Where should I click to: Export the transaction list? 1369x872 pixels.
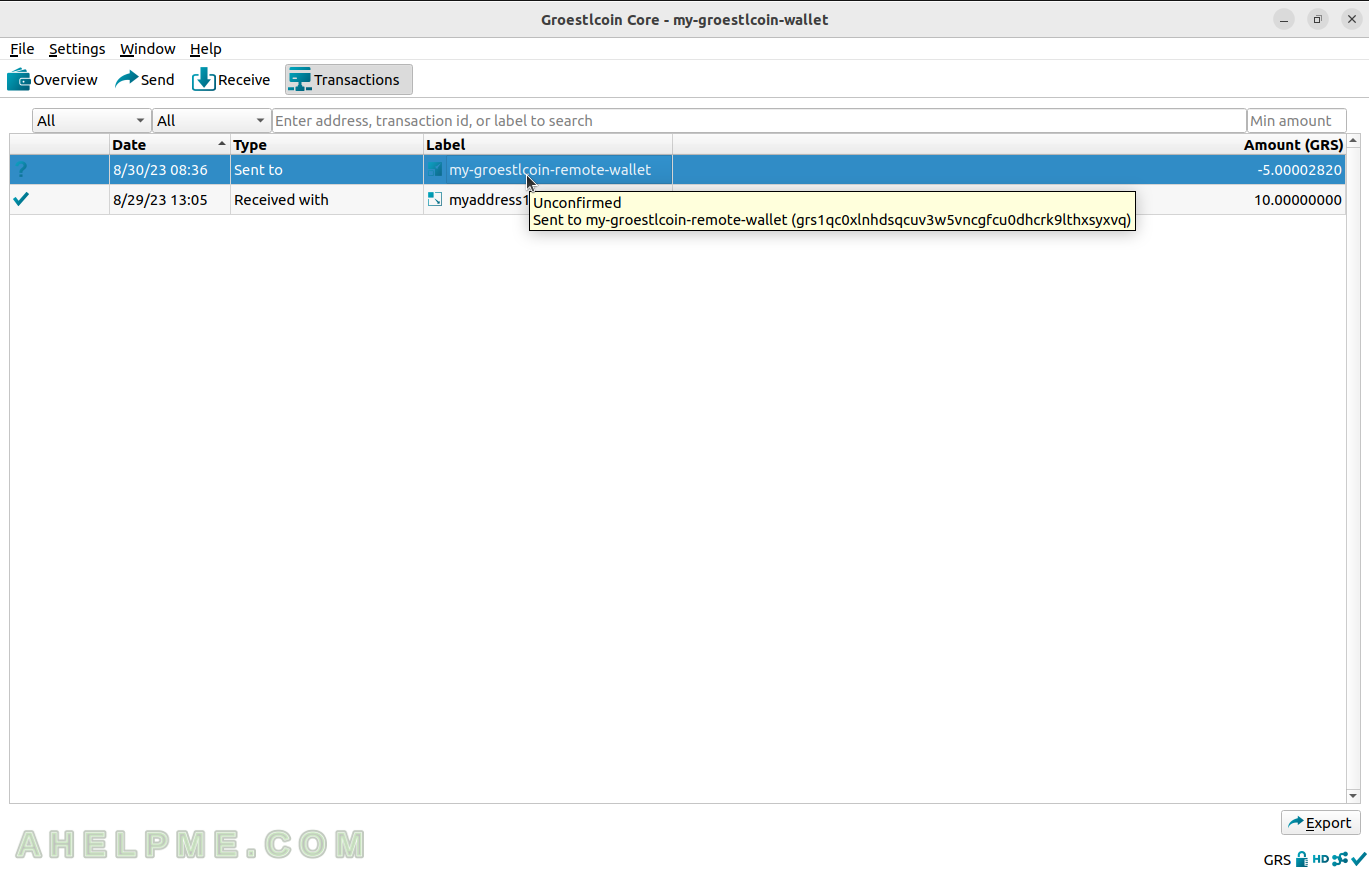click(1320, 823)
